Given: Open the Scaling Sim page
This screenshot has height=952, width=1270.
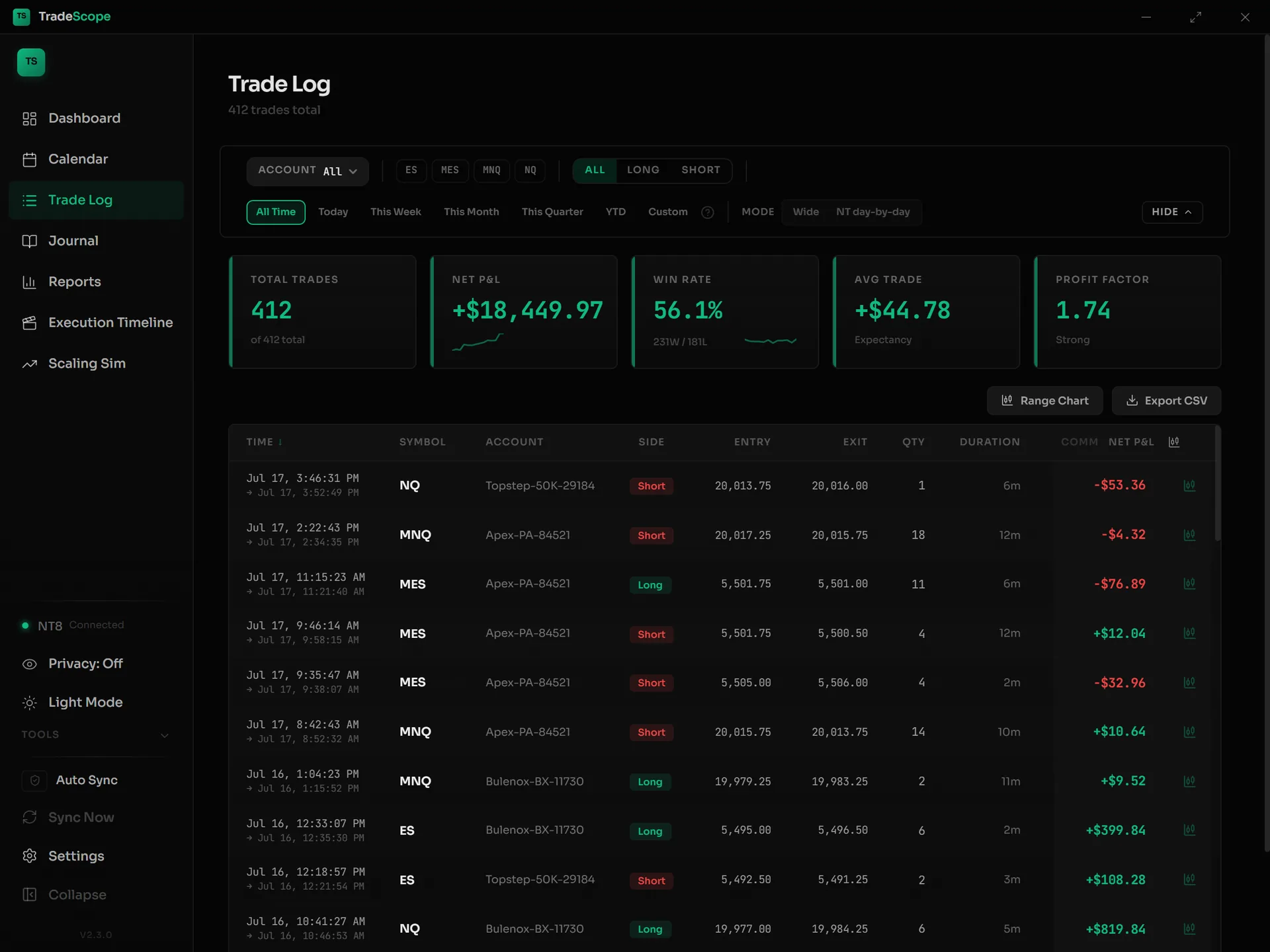Looking at the screenshot, I should click(96, 364).
